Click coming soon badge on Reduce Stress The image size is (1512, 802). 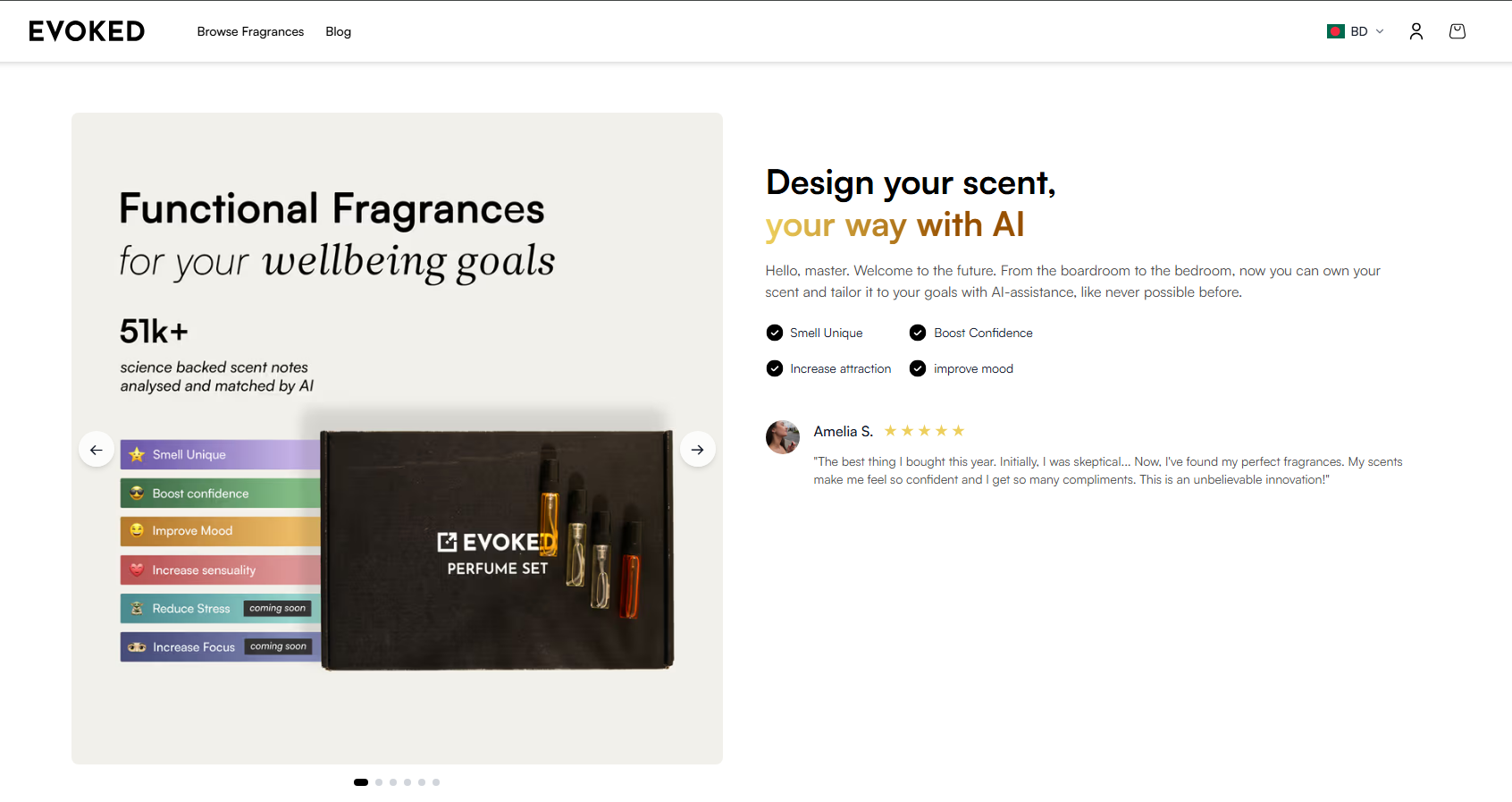278,608
